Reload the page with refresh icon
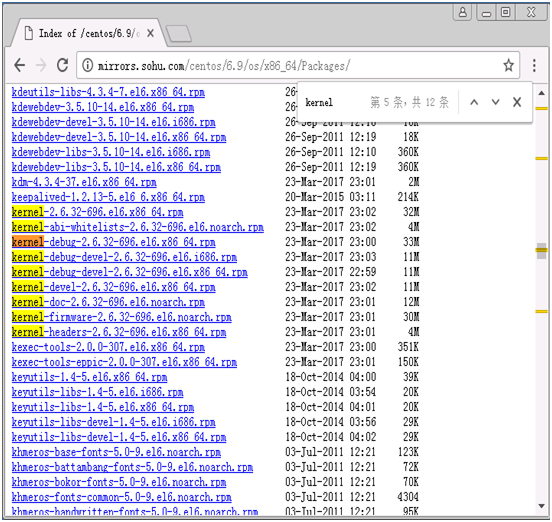552x522 pixels. click(63, 65)
